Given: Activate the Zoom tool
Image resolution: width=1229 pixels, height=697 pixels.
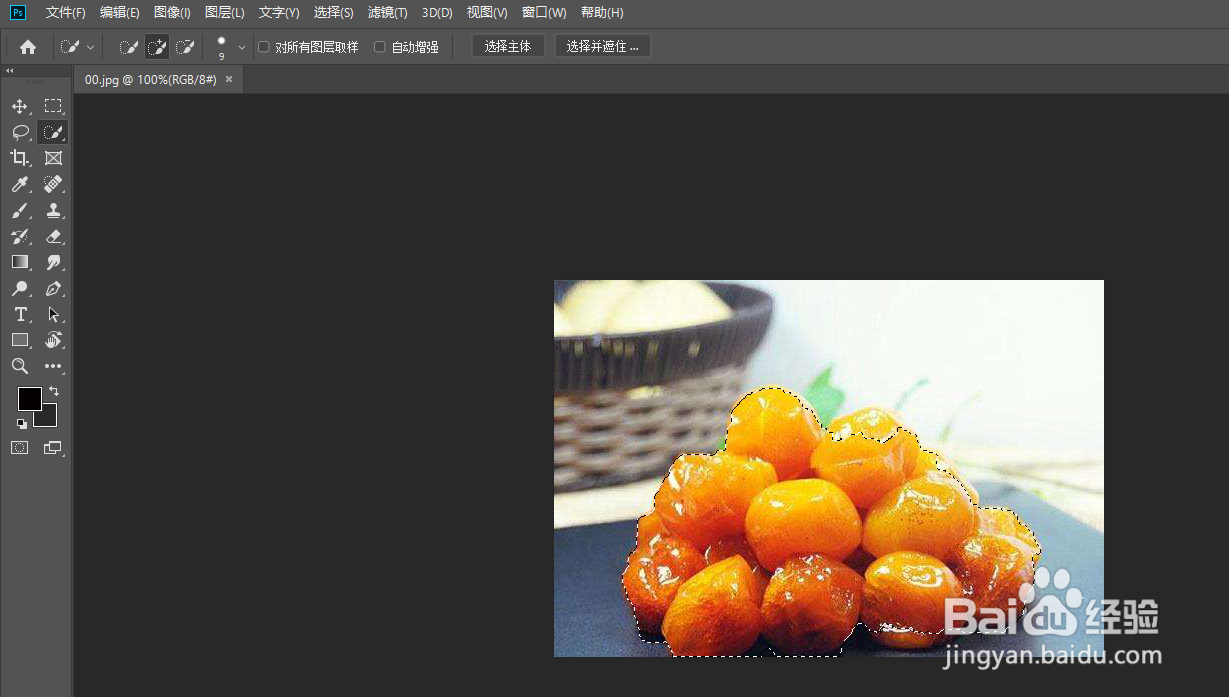Looking at the screenshot, I should point(20,366).
